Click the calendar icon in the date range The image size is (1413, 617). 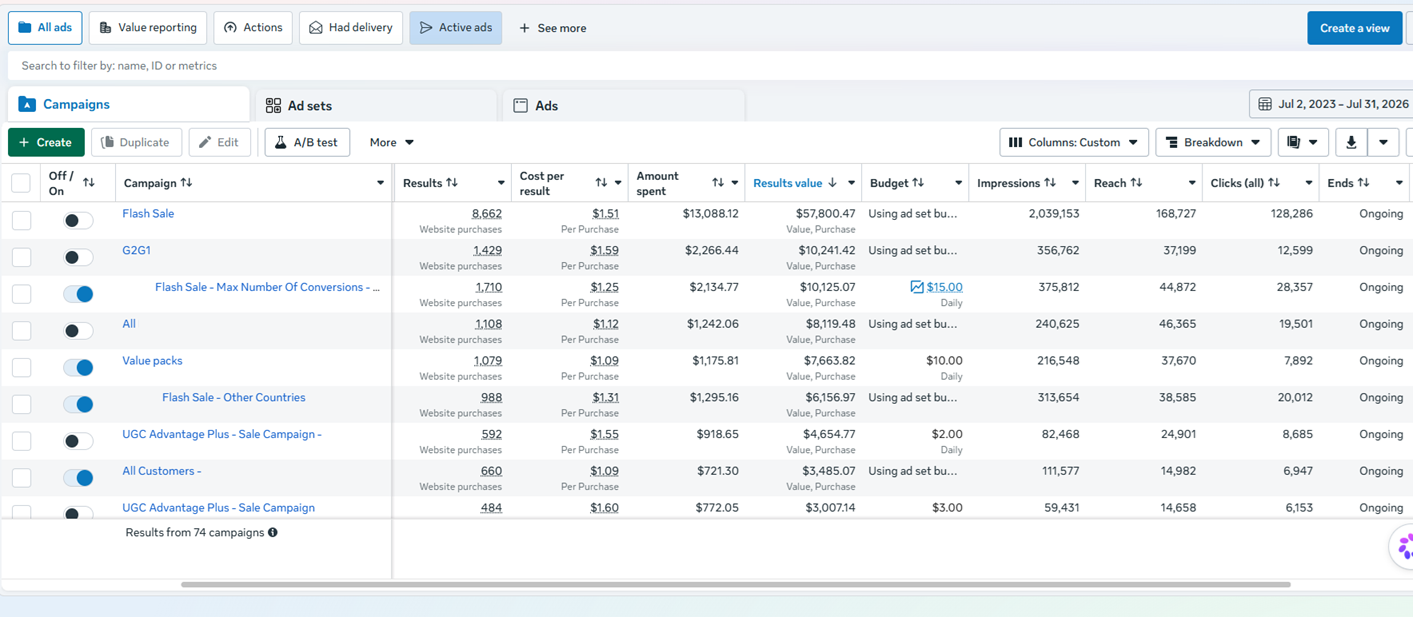click(x=1265, y=104)
